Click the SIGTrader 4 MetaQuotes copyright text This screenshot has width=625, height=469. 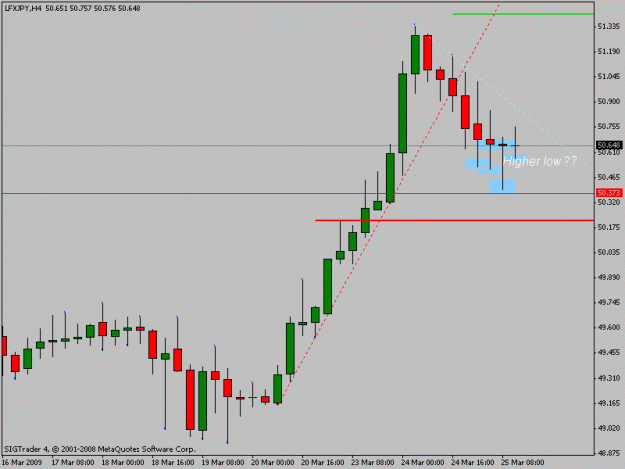tap(100, 449)
